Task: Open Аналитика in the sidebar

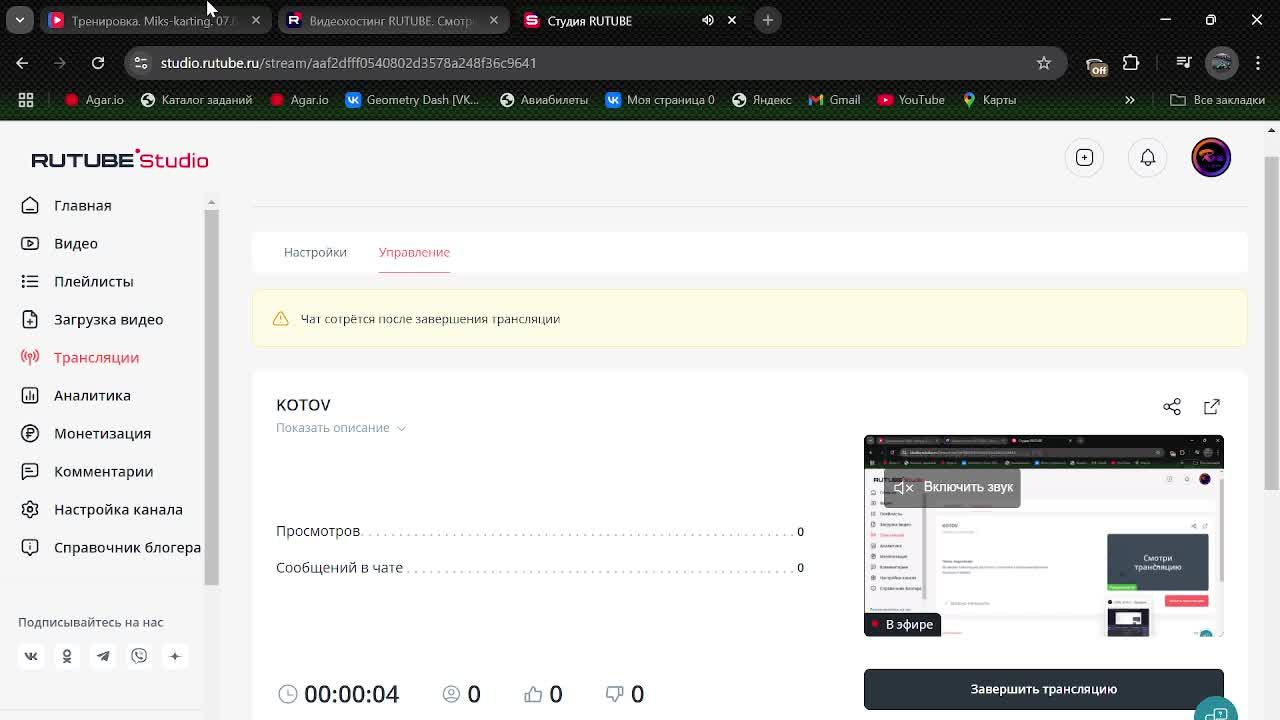Action: 92,395
